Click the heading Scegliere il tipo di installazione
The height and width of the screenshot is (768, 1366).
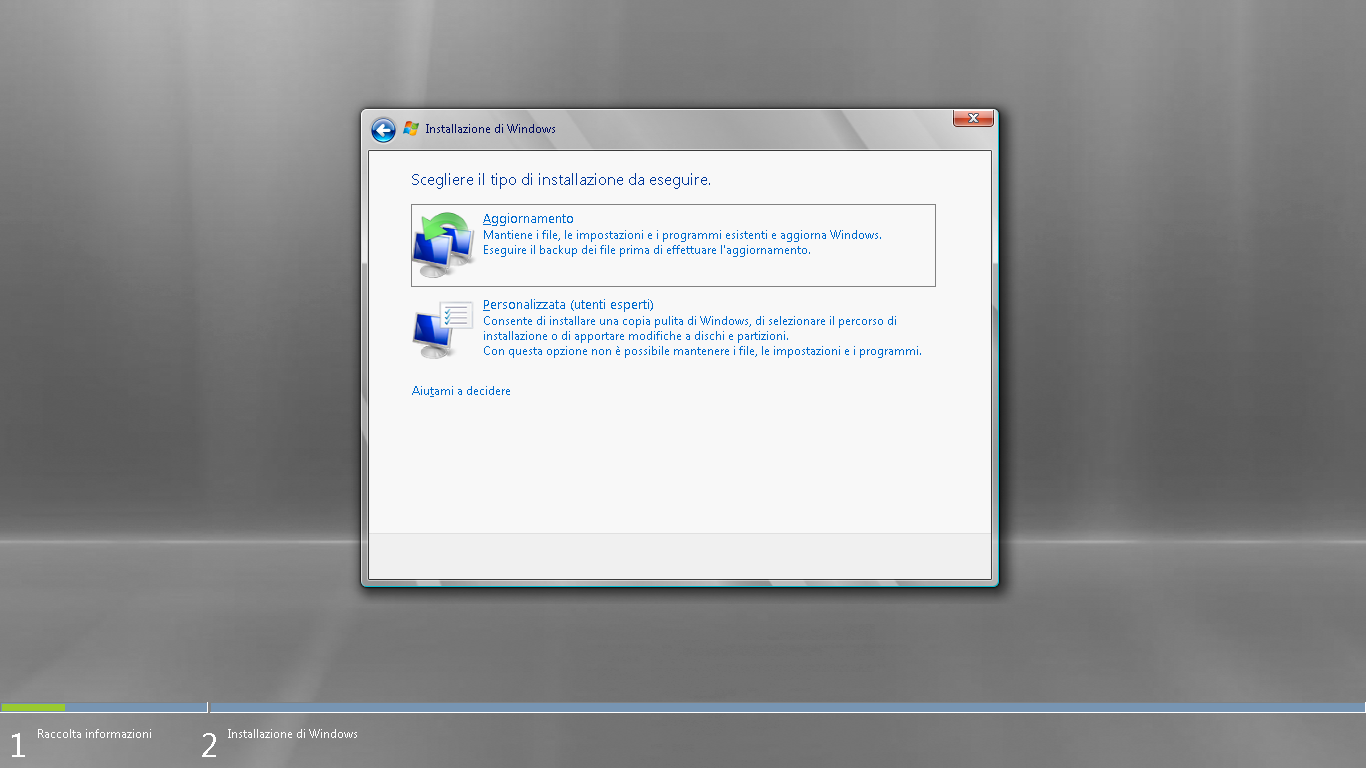561,180
